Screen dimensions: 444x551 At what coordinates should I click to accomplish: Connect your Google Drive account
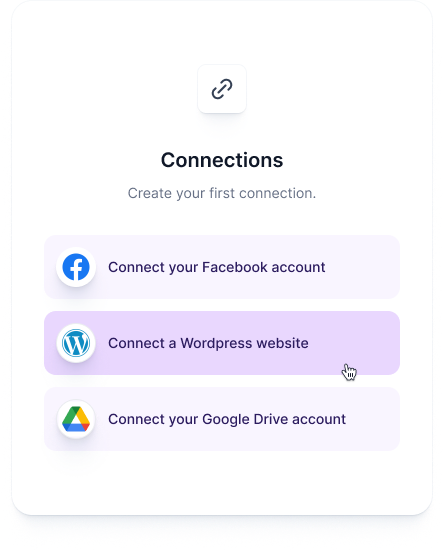click(x=222, y=419)
